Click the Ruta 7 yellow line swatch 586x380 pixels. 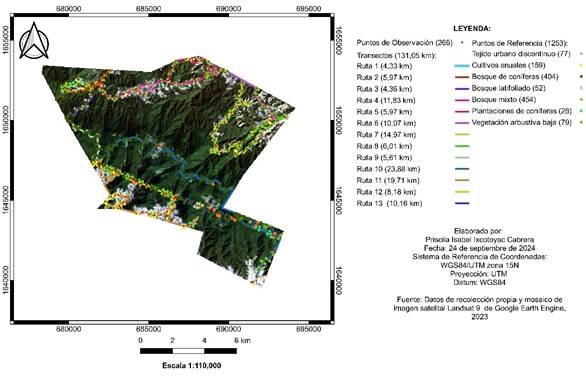coord(462,135)
